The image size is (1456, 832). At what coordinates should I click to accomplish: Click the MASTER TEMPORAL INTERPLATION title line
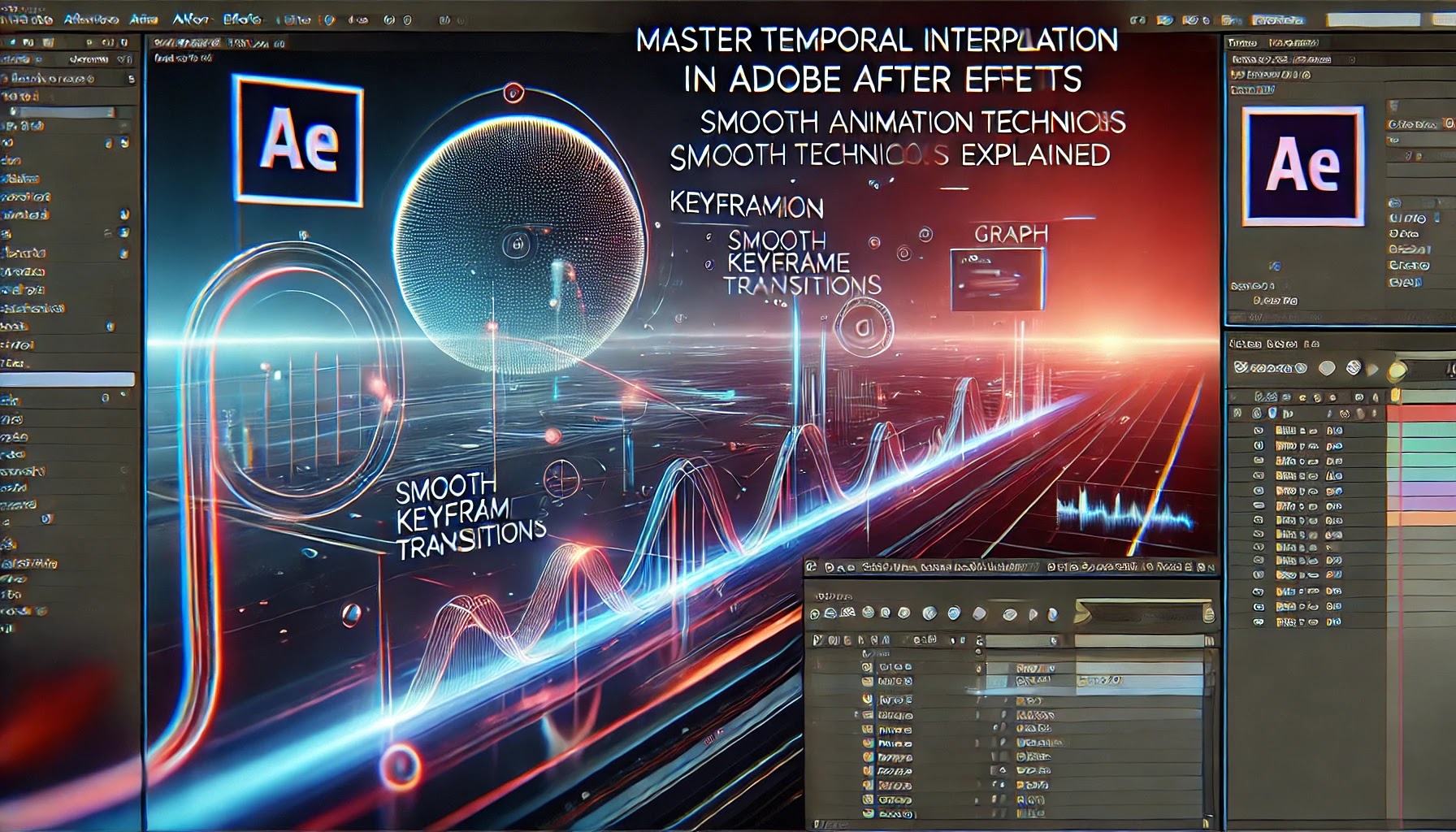[877, 40]
